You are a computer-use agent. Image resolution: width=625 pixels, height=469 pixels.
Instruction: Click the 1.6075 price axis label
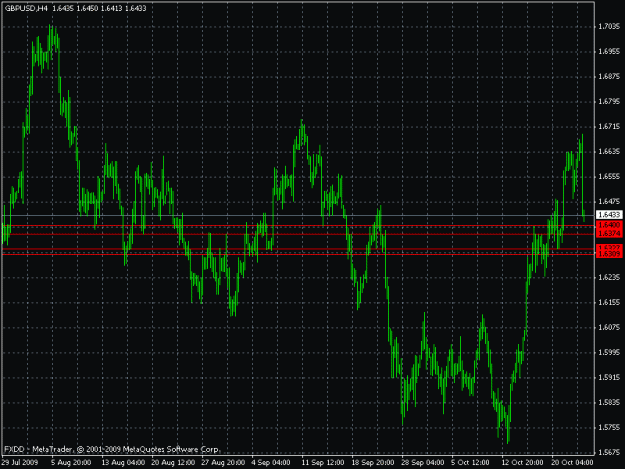(609, 328)
